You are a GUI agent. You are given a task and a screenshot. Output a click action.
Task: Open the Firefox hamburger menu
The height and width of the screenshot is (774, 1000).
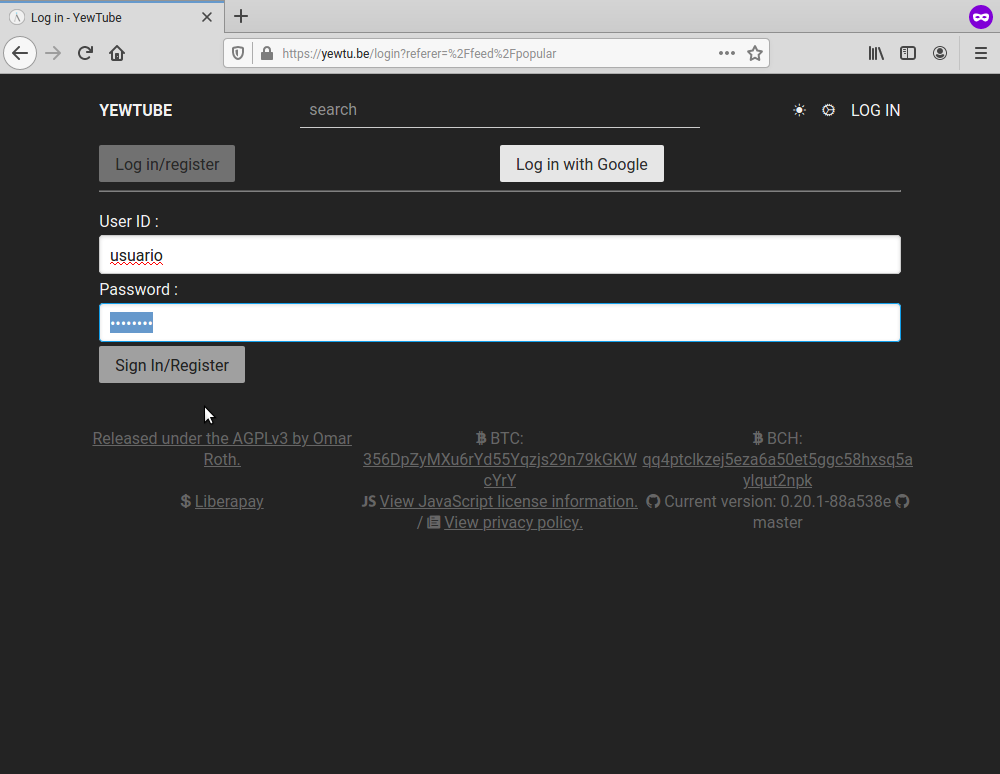[x=981, y=54]
